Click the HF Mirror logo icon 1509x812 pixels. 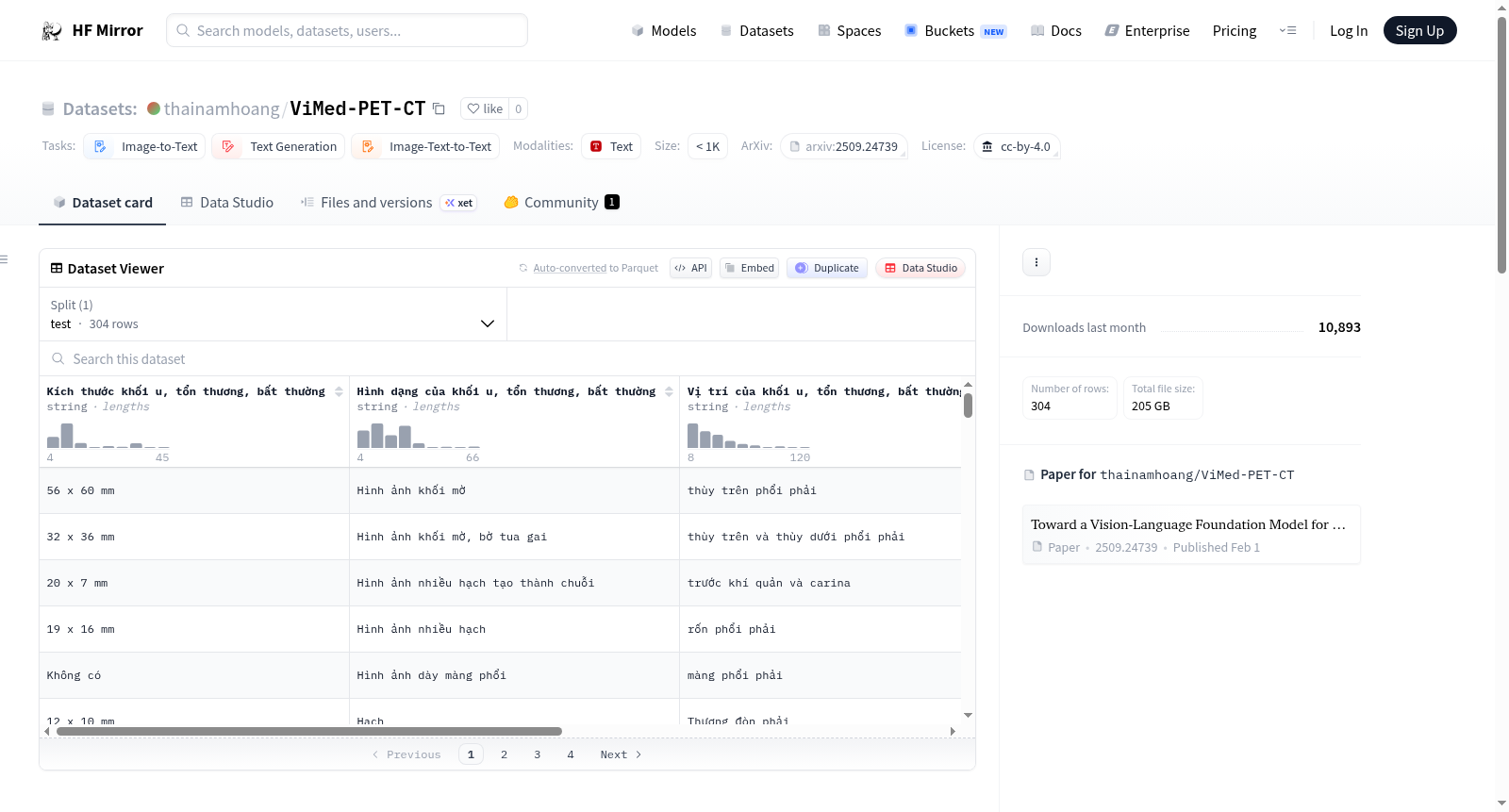52,31
